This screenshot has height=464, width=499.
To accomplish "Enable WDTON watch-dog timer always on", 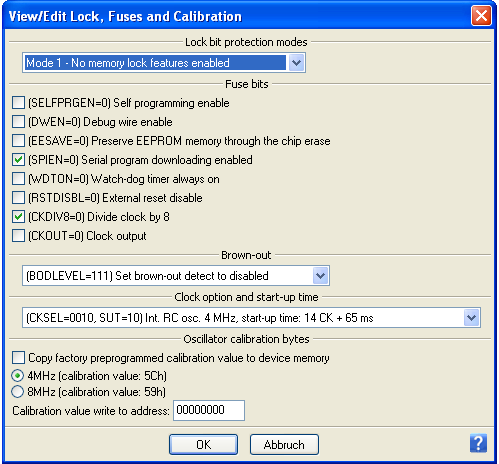I will point(18,179).
